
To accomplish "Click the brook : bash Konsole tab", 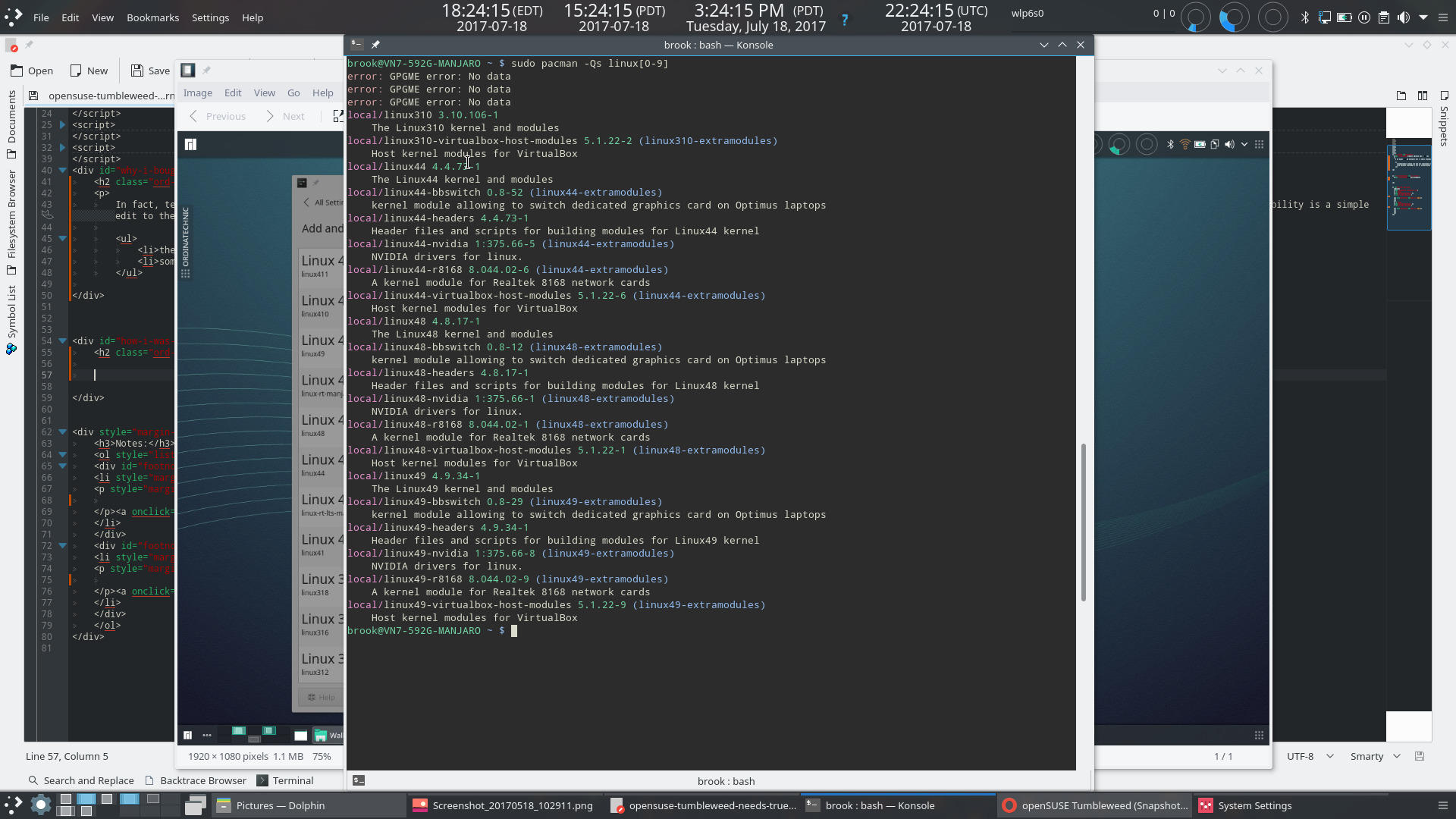I will click(726, 781).
